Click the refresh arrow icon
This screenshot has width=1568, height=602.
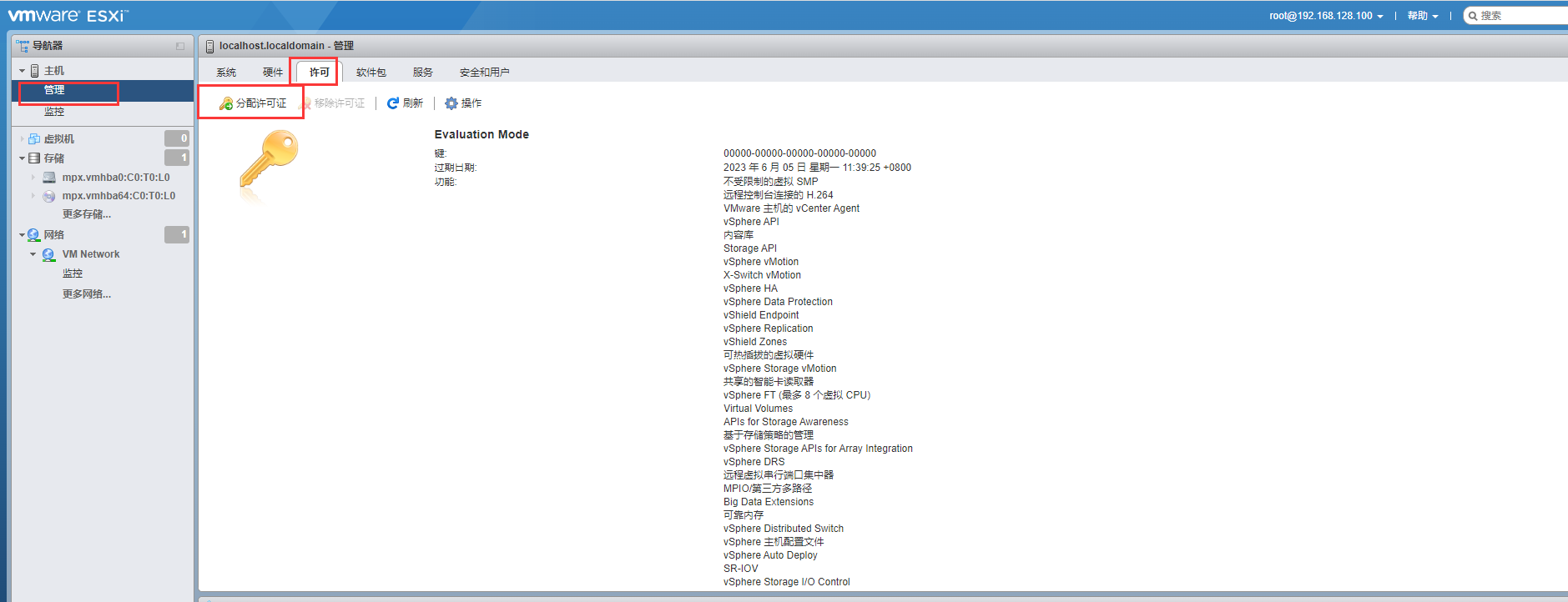392,103
